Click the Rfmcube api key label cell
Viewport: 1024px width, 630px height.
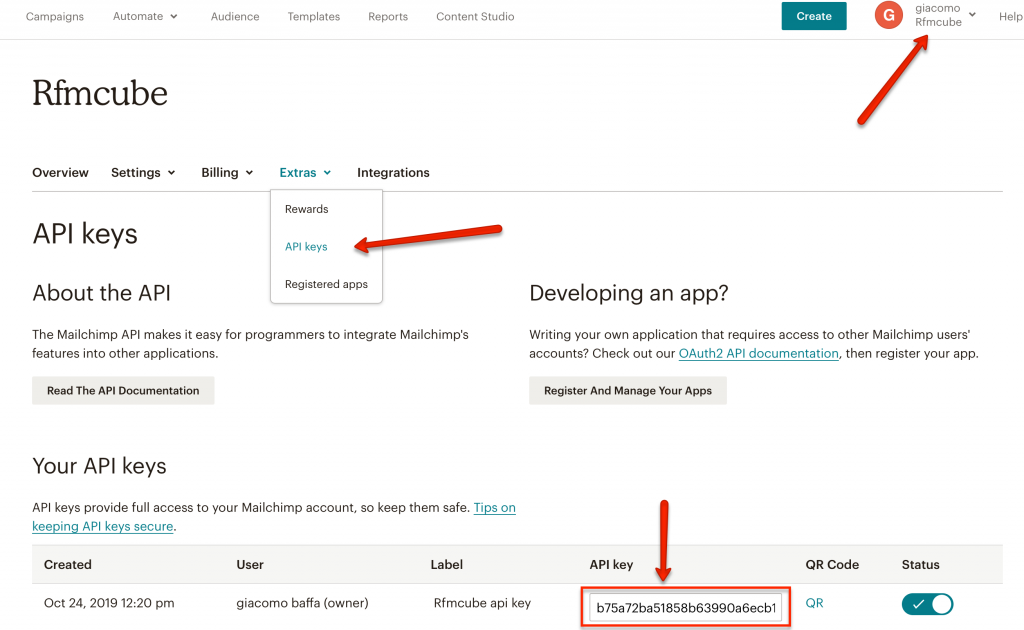click(x=482, y=603)
